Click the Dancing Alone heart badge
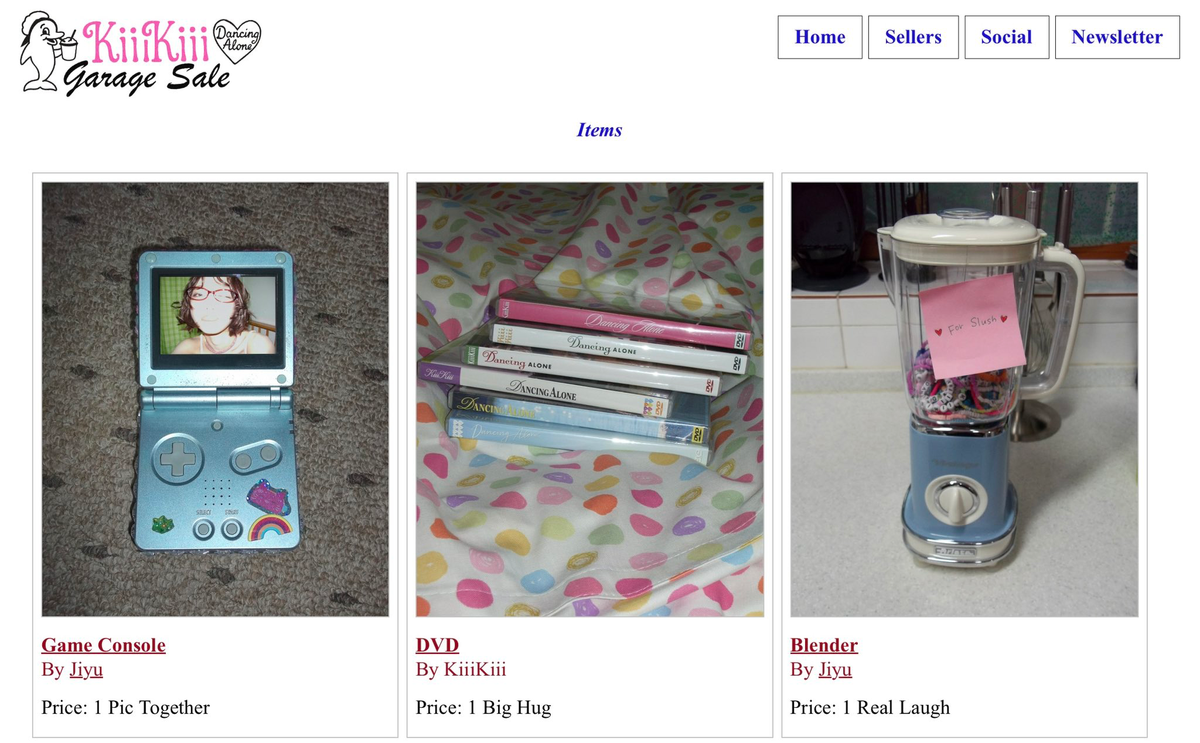 tap(238, 40)
